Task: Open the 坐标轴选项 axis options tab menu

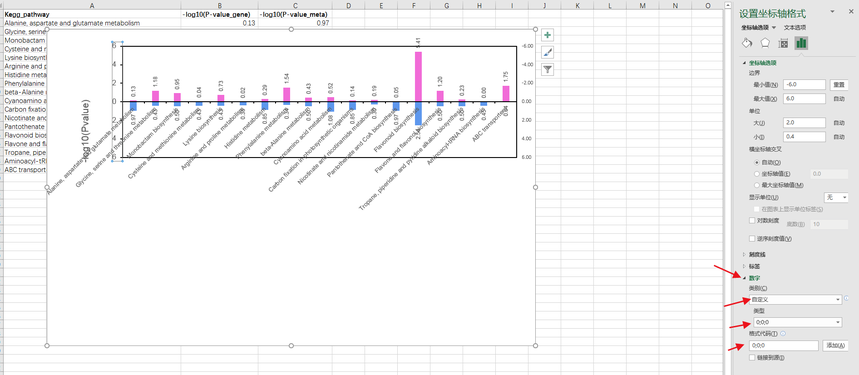Action: pos(758,27)
